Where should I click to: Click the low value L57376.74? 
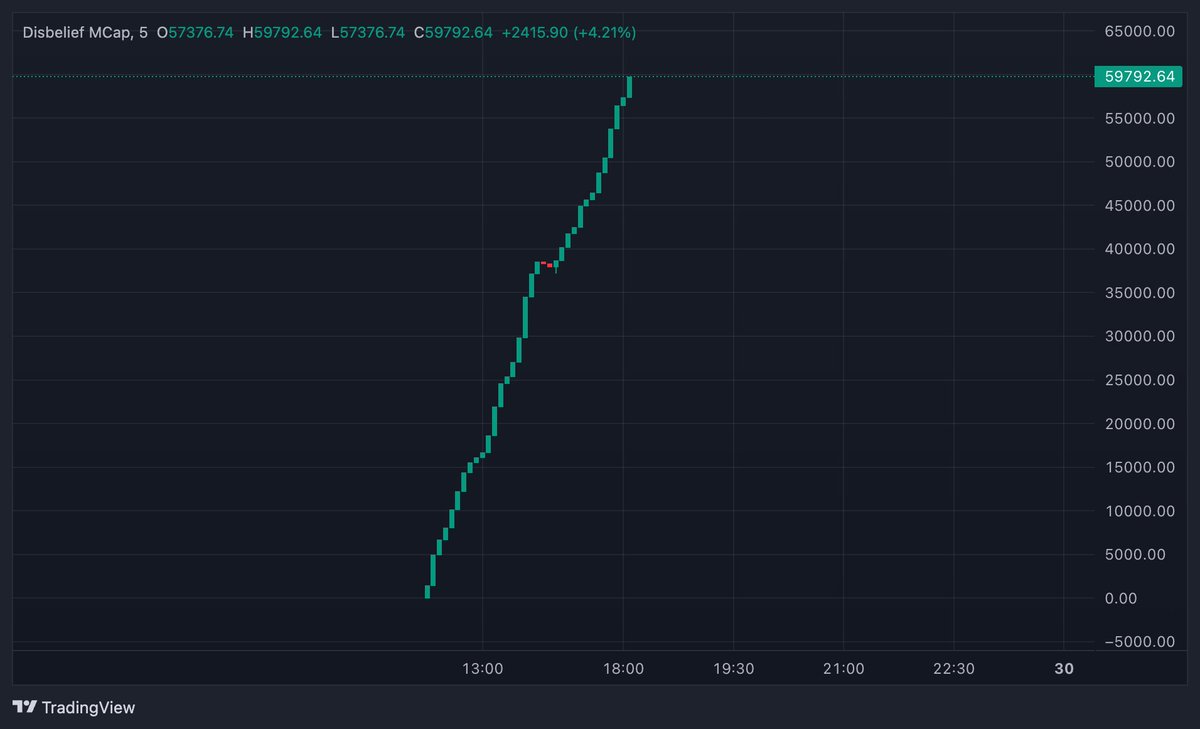pyautogui.click(x=368, y=33)
